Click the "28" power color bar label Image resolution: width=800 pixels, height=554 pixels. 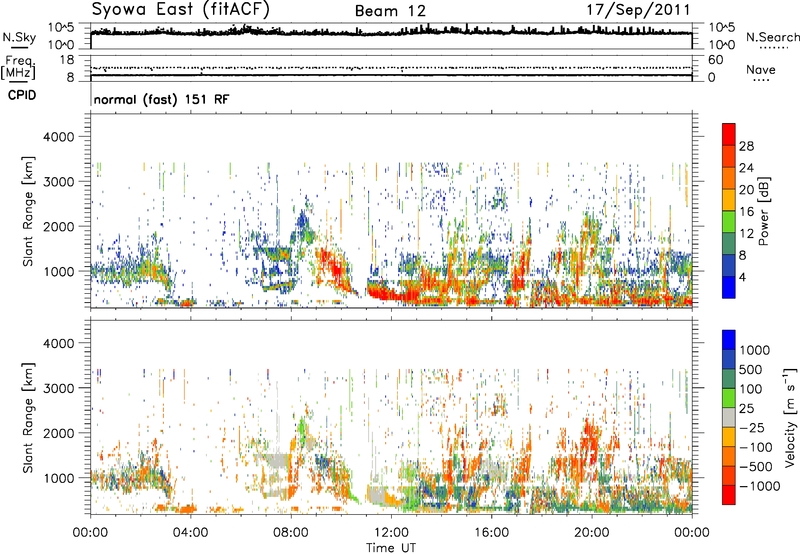[x=746, y=146]
